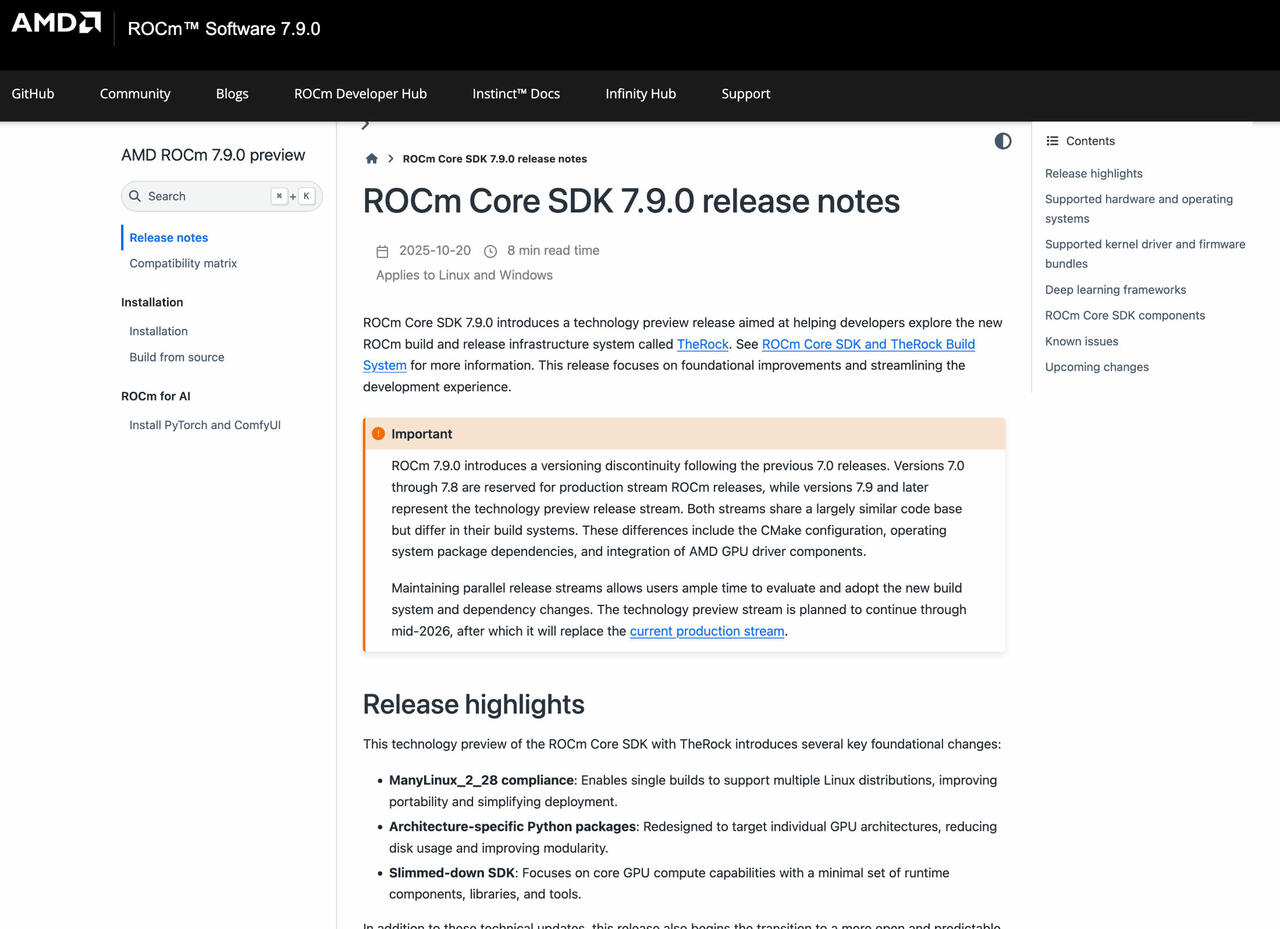This screenshot has width=1280, height=929.
Task: Toggle the light/dark theme switcher
Action: [x=1002, y=141]
